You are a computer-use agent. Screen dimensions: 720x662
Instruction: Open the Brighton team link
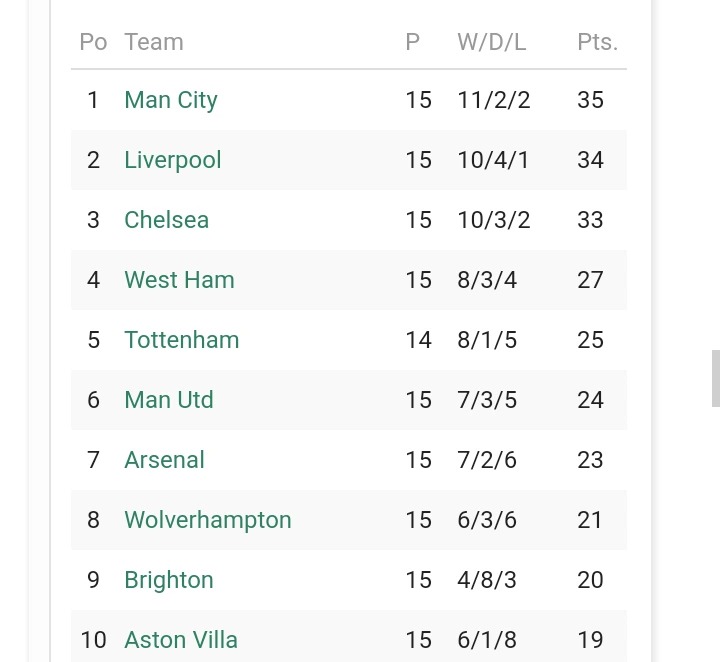[x=169, y=580]
